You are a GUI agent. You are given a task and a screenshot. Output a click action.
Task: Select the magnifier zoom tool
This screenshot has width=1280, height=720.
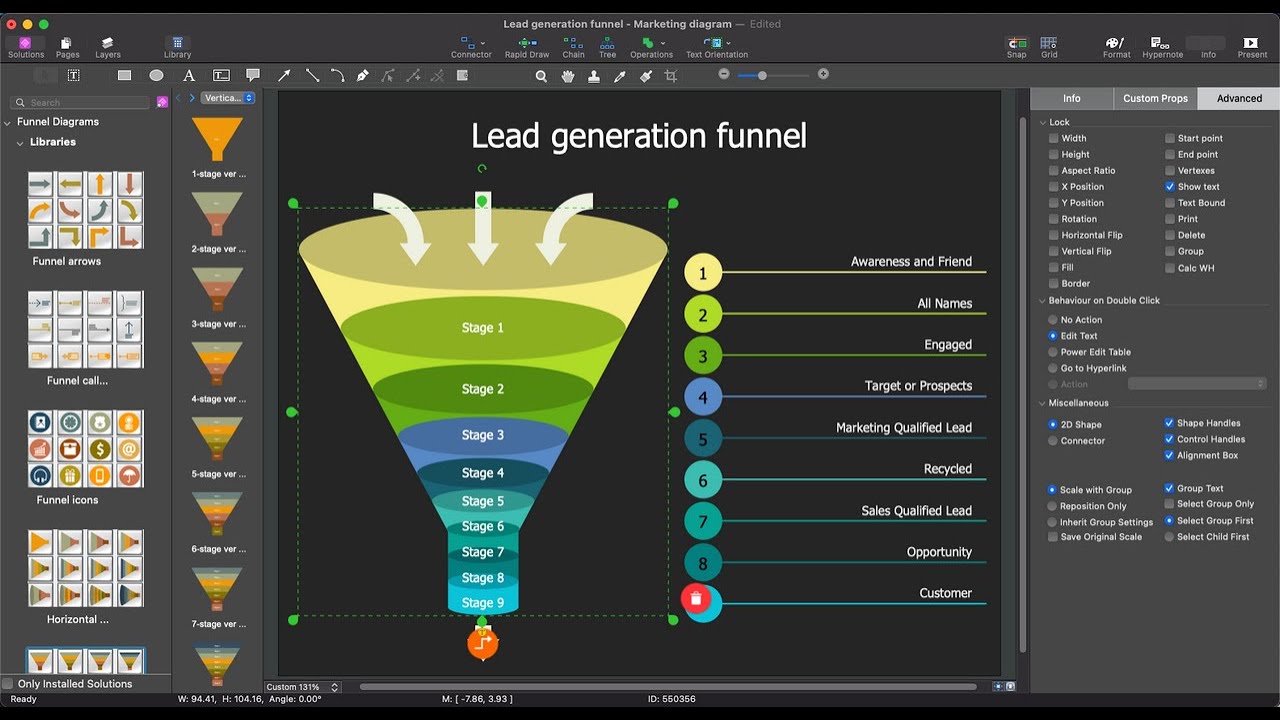[x=541, y=76]
